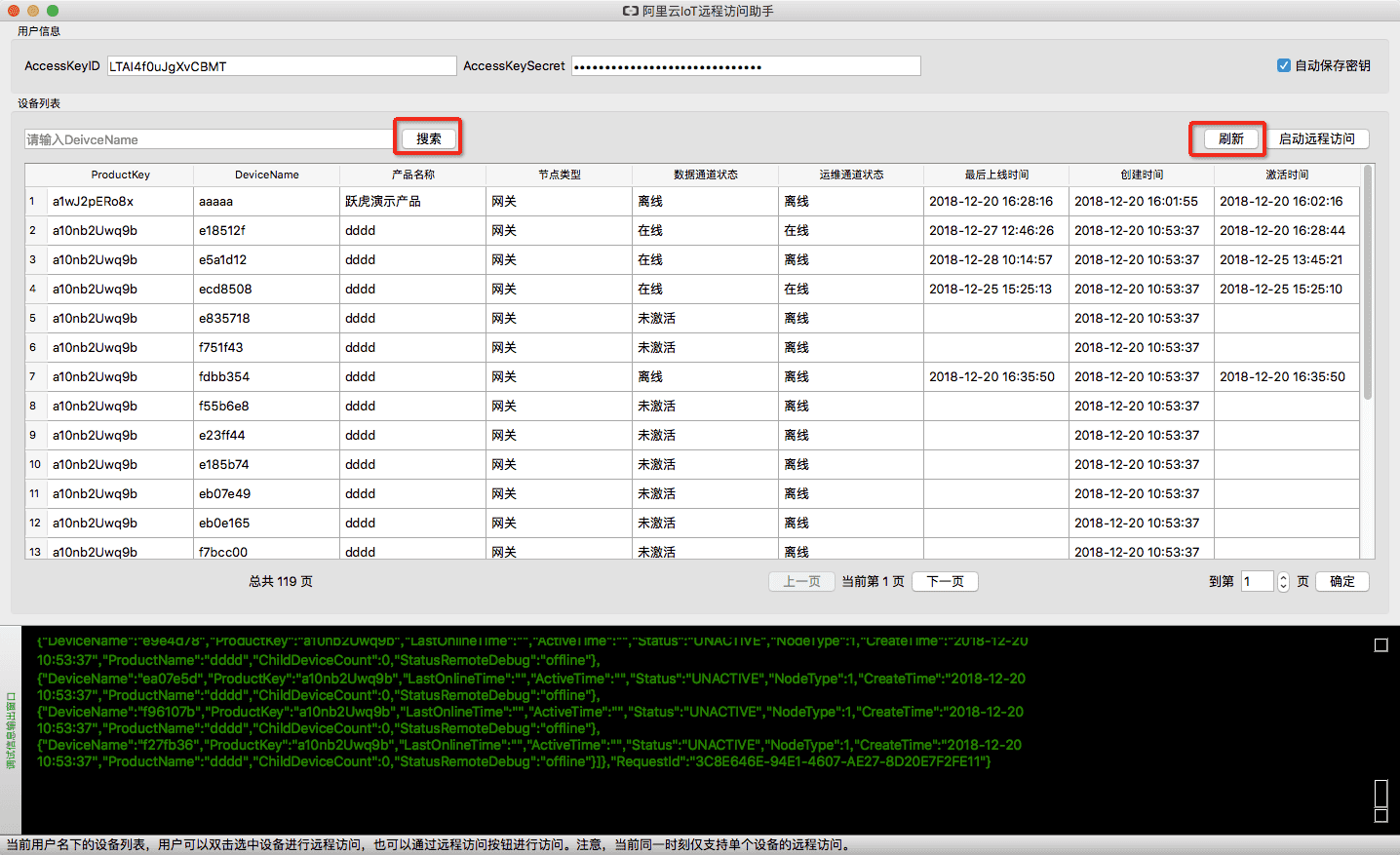This screenshot has height=855, width=1400.
Task: Select the 跃虎演示产品 product name cell
Action: click(x=413, y=201)
